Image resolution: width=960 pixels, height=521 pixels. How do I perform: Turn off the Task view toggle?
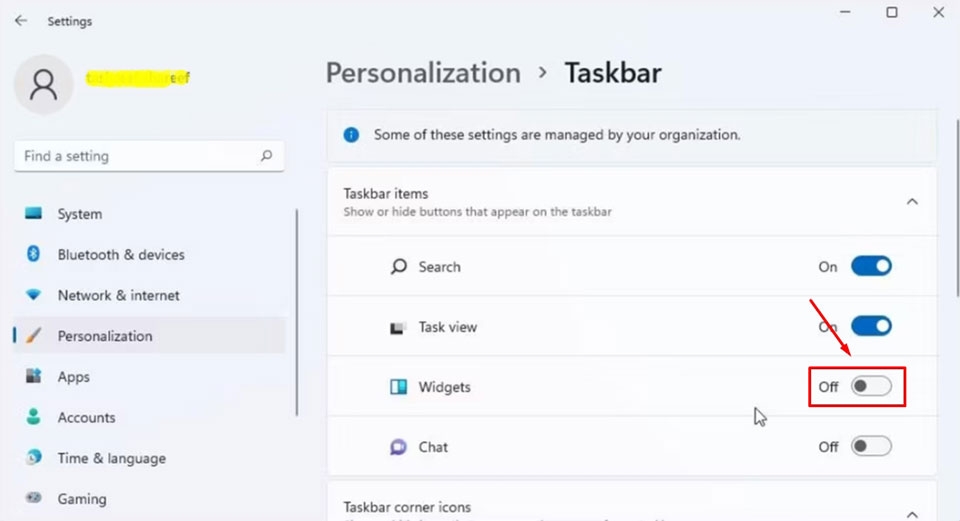click(x=871, y=326)
